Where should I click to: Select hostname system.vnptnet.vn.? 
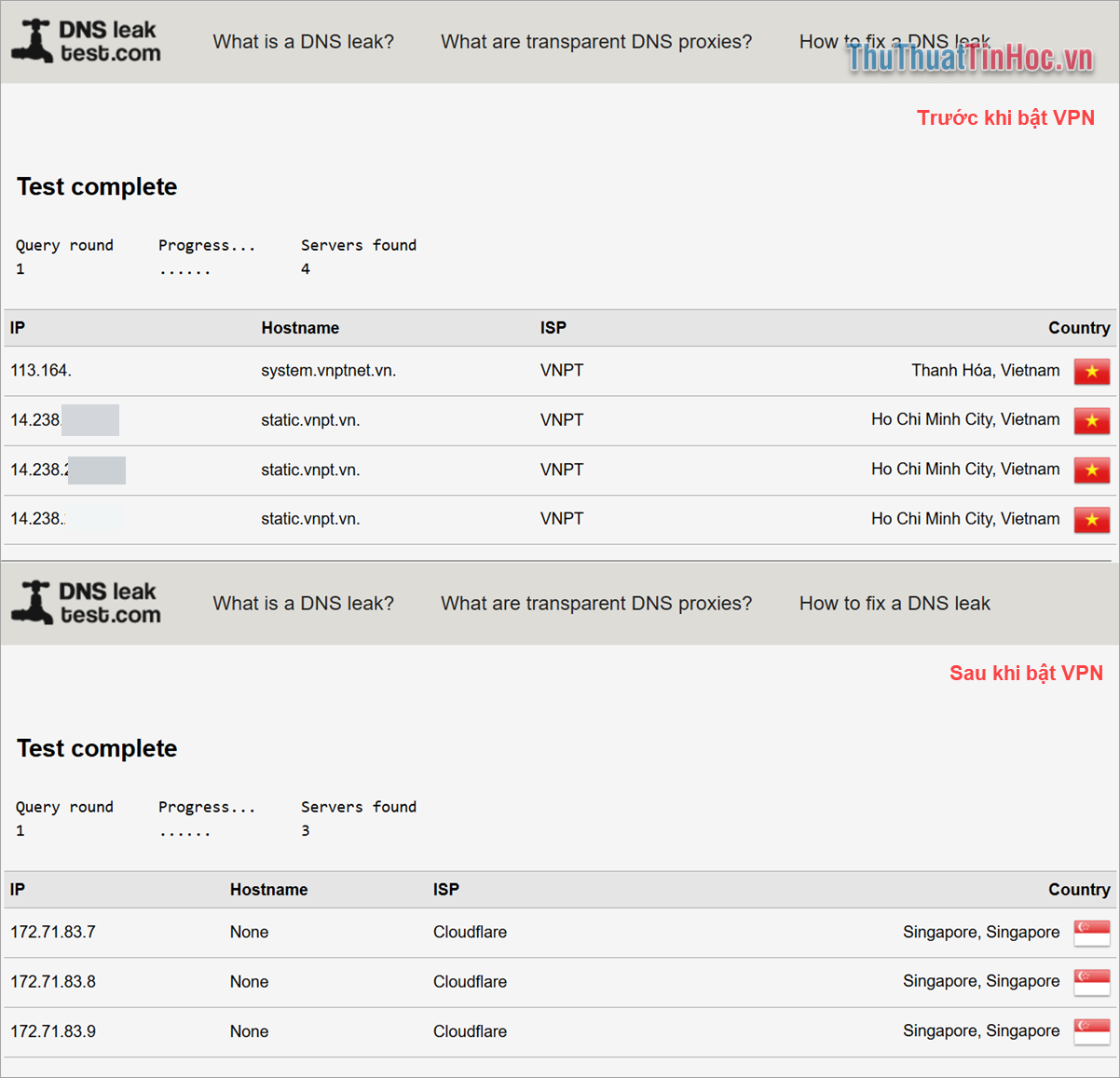[329, 371]
